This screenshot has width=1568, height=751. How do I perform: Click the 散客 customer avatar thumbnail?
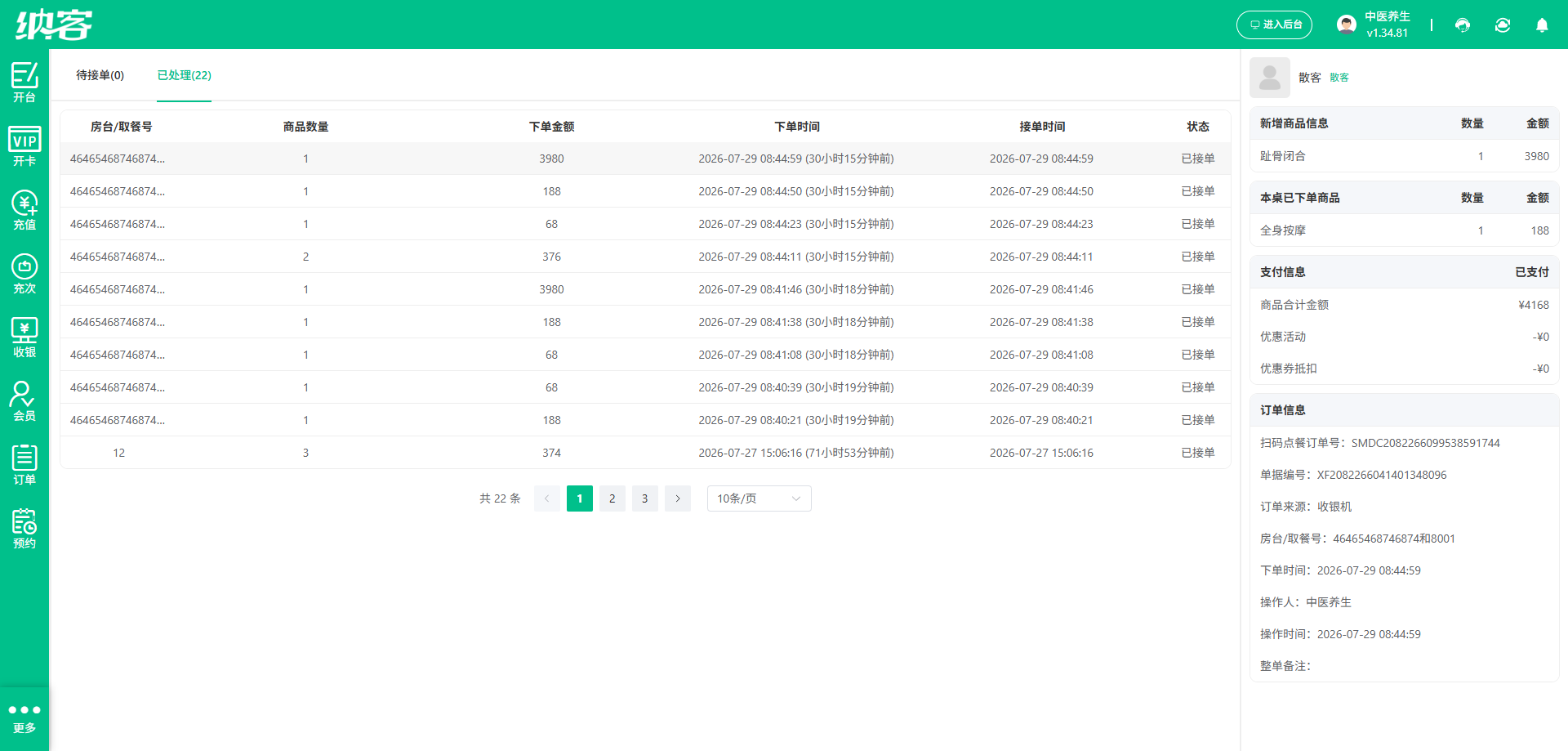[1270, 78]
